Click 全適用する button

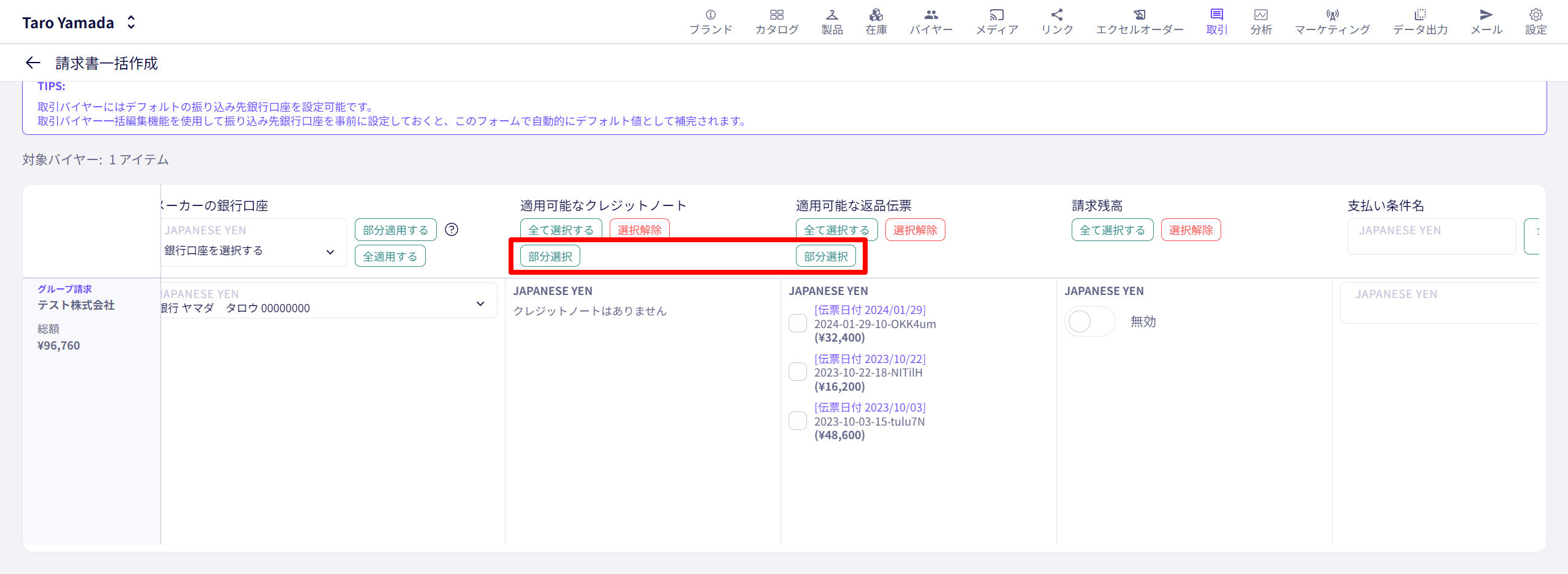click(390, 256)
